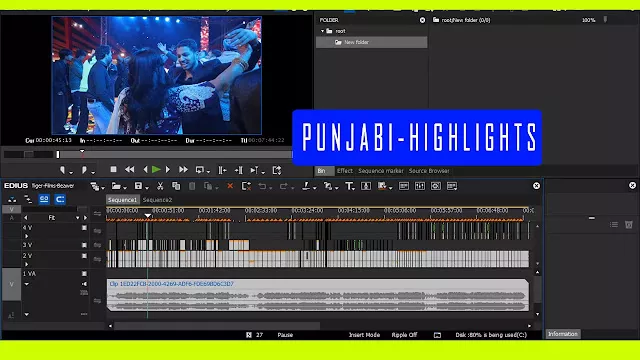Fast forward the preview playback

[x=183, y=169]
